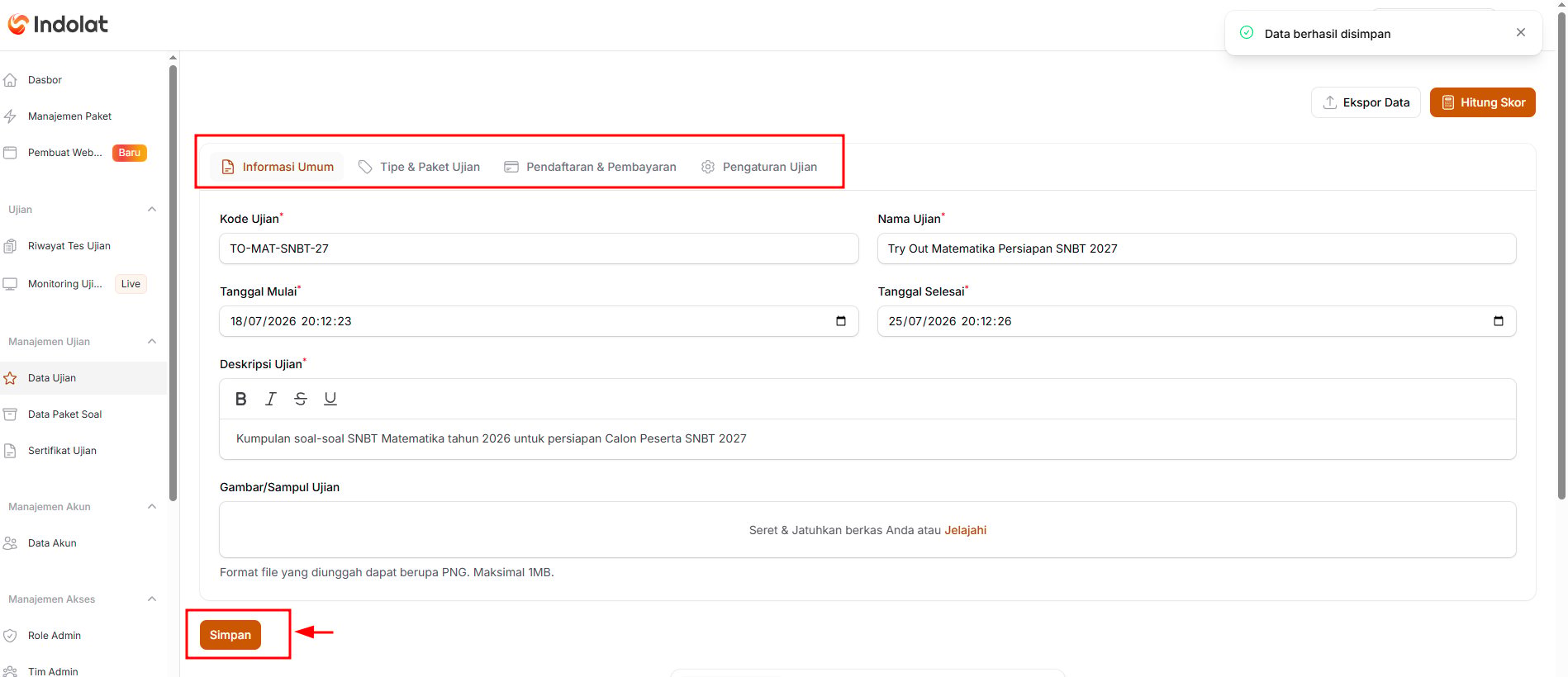Viewport: 1568px width, 677px height.
Task: Switch to Informasi Umum tab
Action: point(278,167)
